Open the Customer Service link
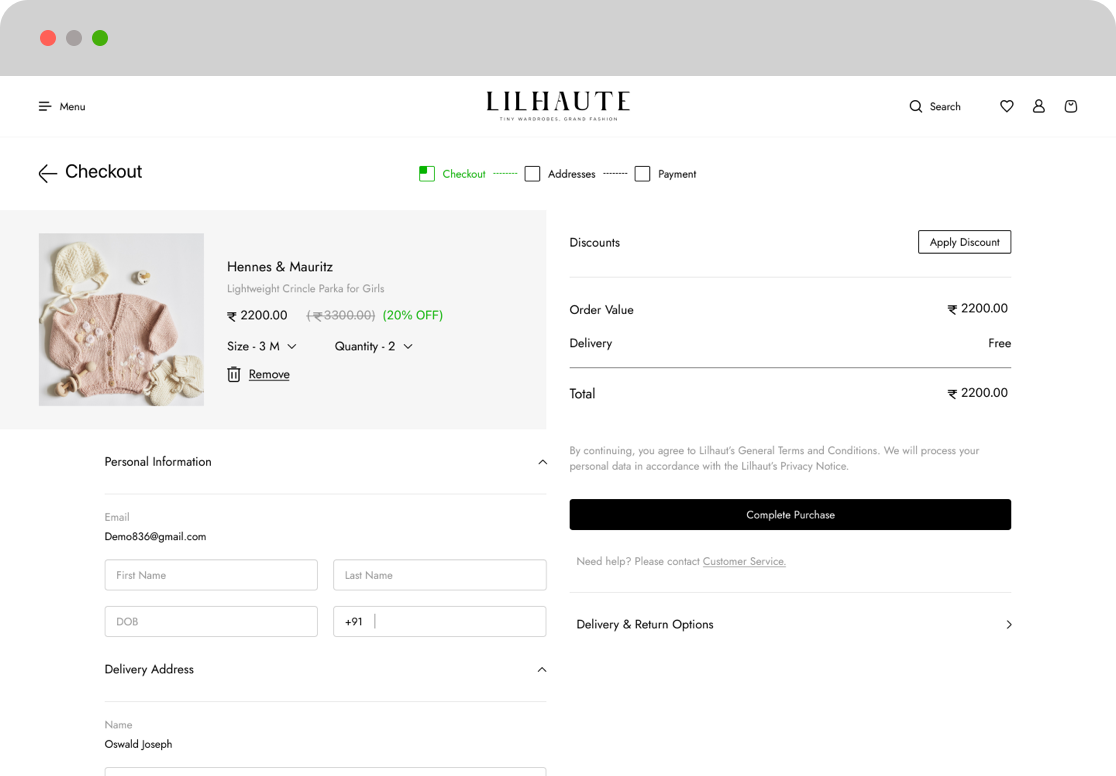Image resolution: width=1116 pixels, height=776 pixels. [744, 562]
